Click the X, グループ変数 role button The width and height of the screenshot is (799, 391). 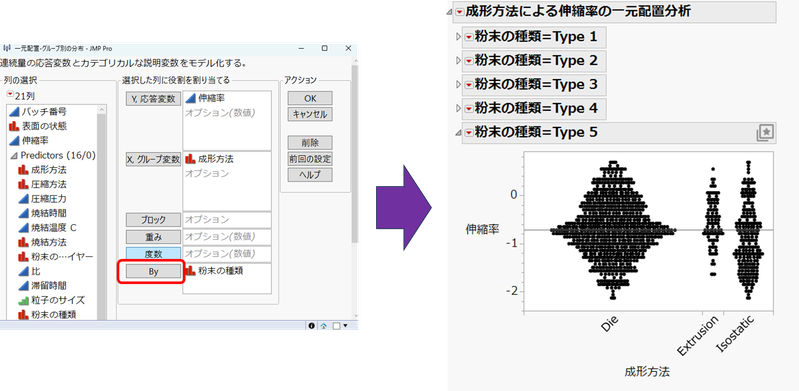pos(153,160)
